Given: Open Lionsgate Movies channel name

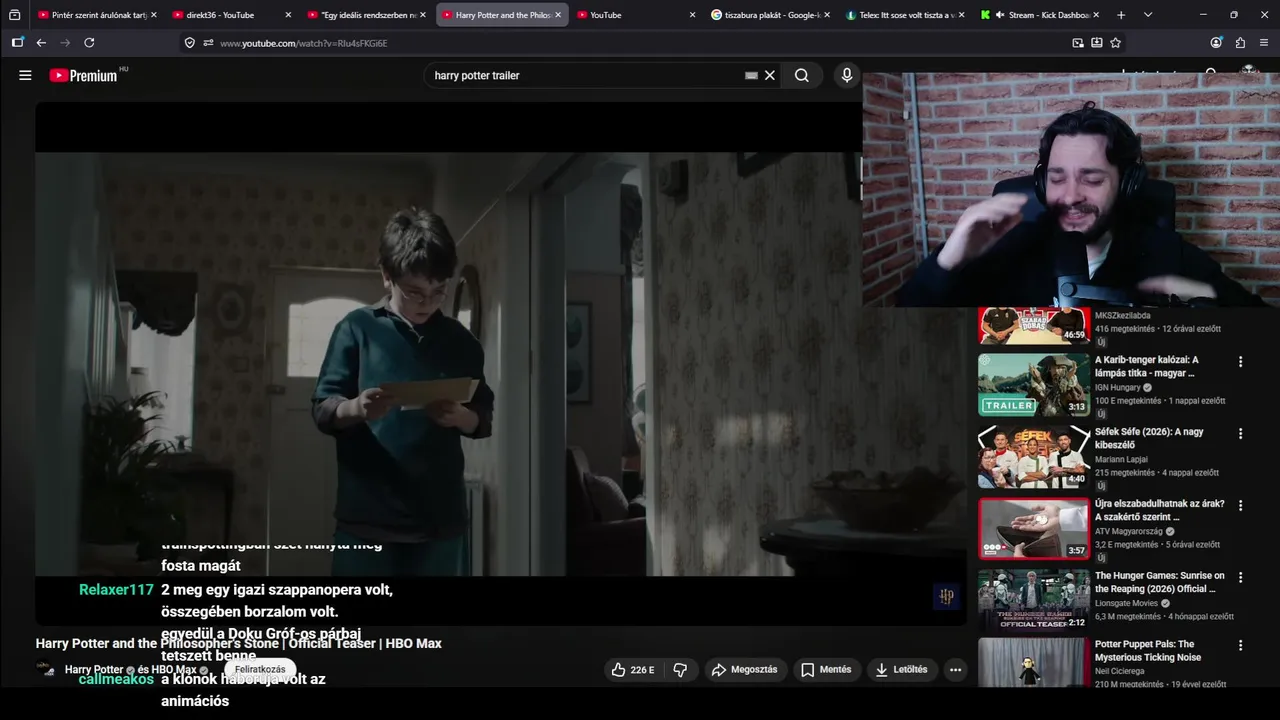Looking at the screenshot, I should [x=1126, y=603].
